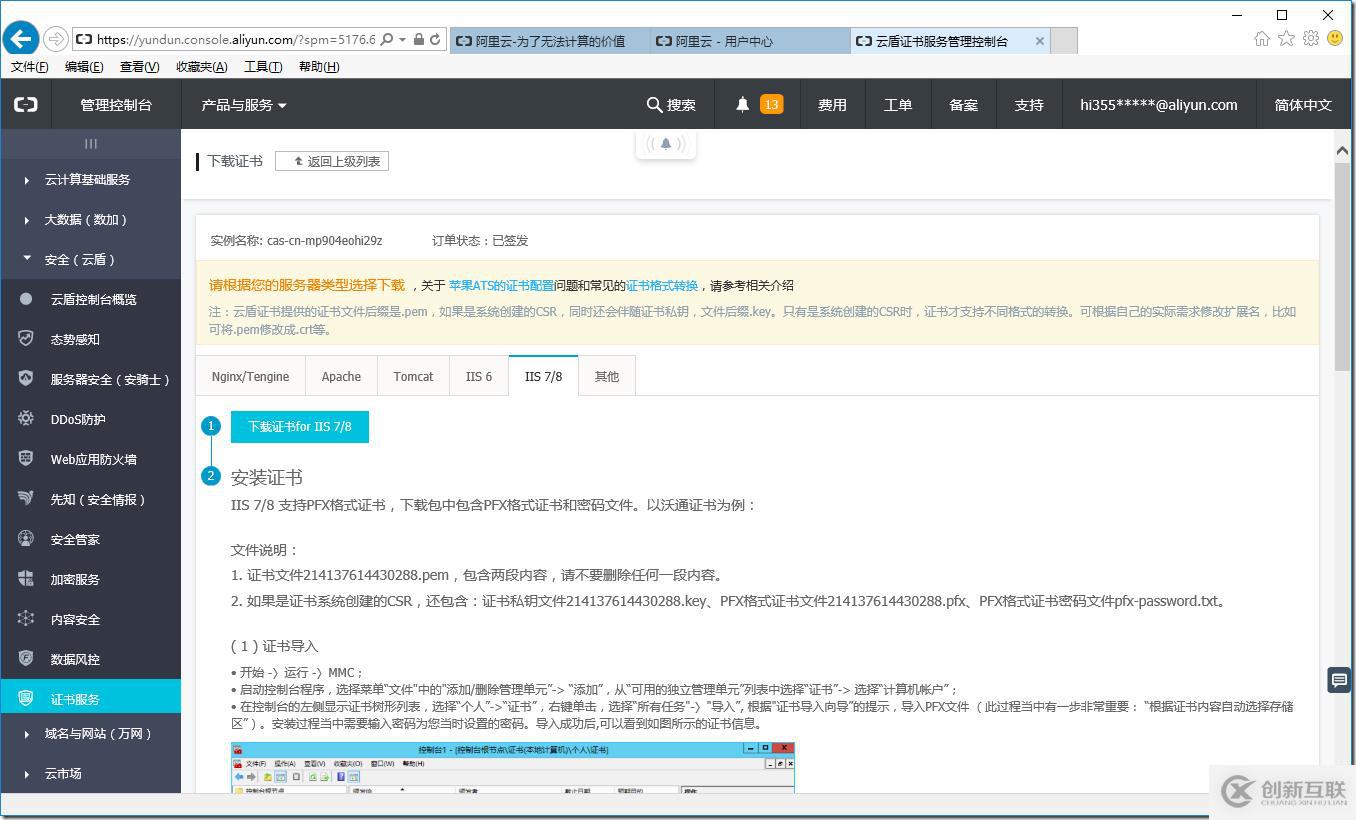1356x820 pixels.
Task: Click the page vertical scrollbar thumb
Action: 1342,265
